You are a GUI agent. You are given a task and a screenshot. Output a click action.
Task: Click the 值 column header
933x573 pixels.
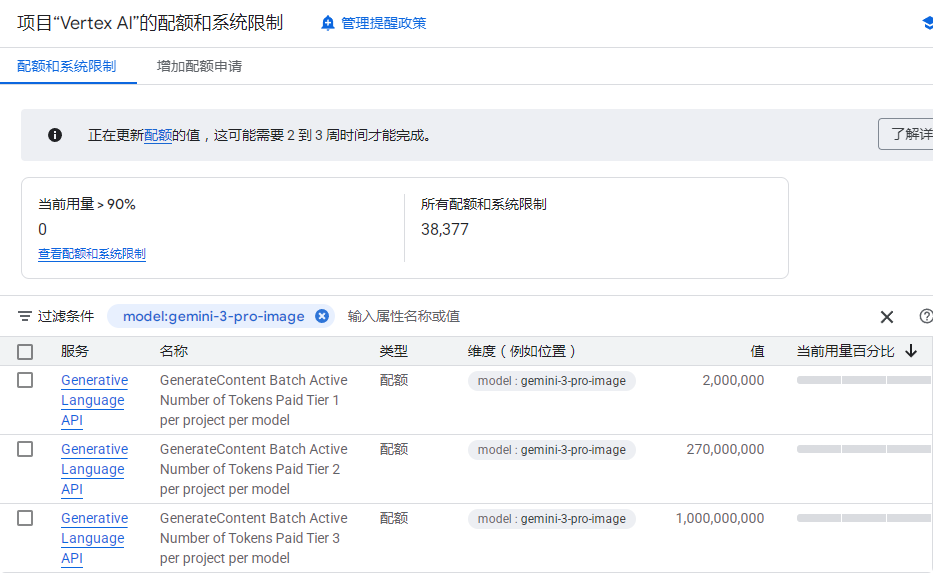(x=757, y=351)
